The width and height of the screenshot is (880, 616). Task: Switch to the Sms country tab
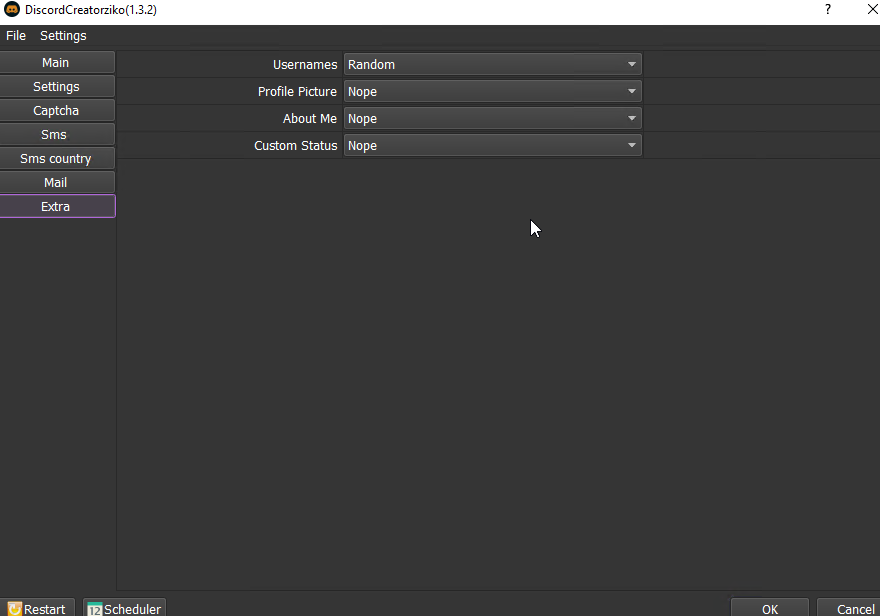(x=57, y=159)
